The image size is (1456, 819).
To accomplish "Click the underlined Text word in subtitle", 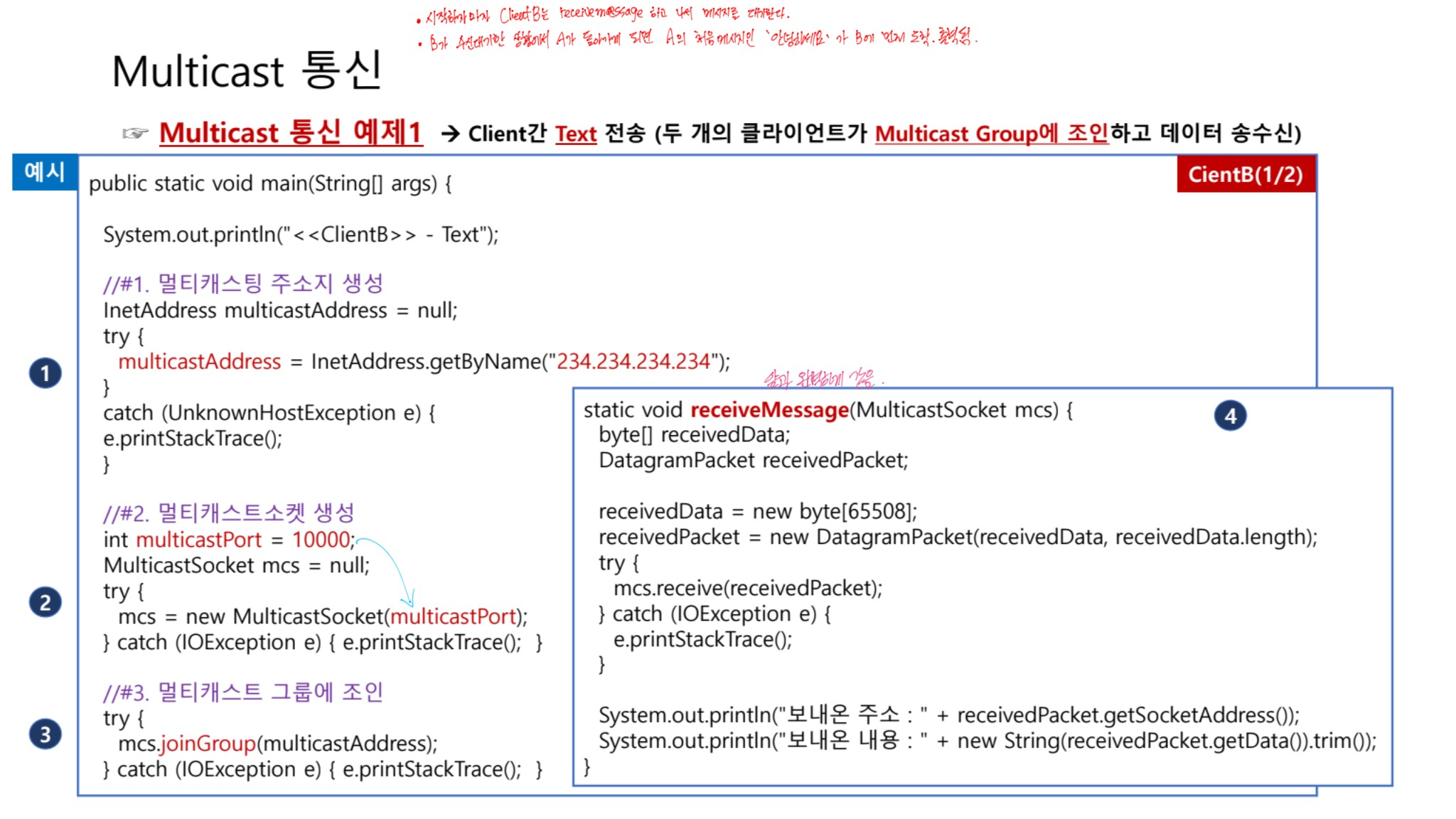I will 575,134.
